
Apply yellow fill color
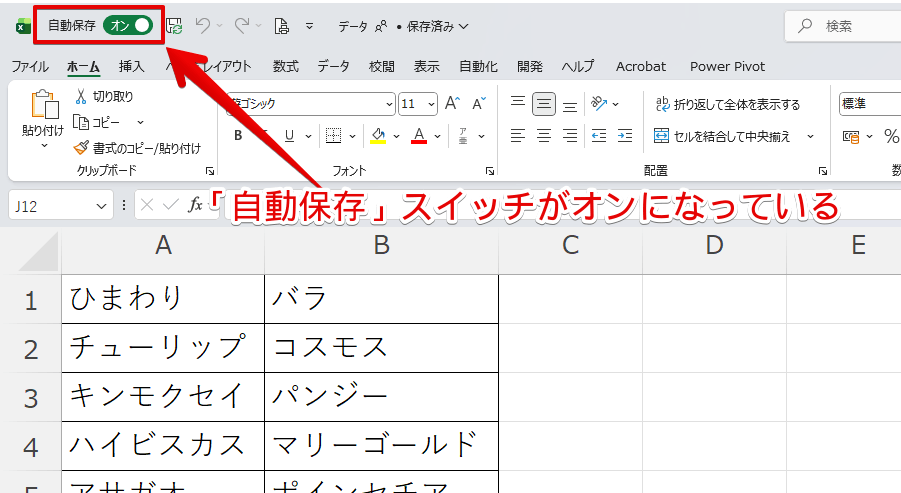point(378,136)
